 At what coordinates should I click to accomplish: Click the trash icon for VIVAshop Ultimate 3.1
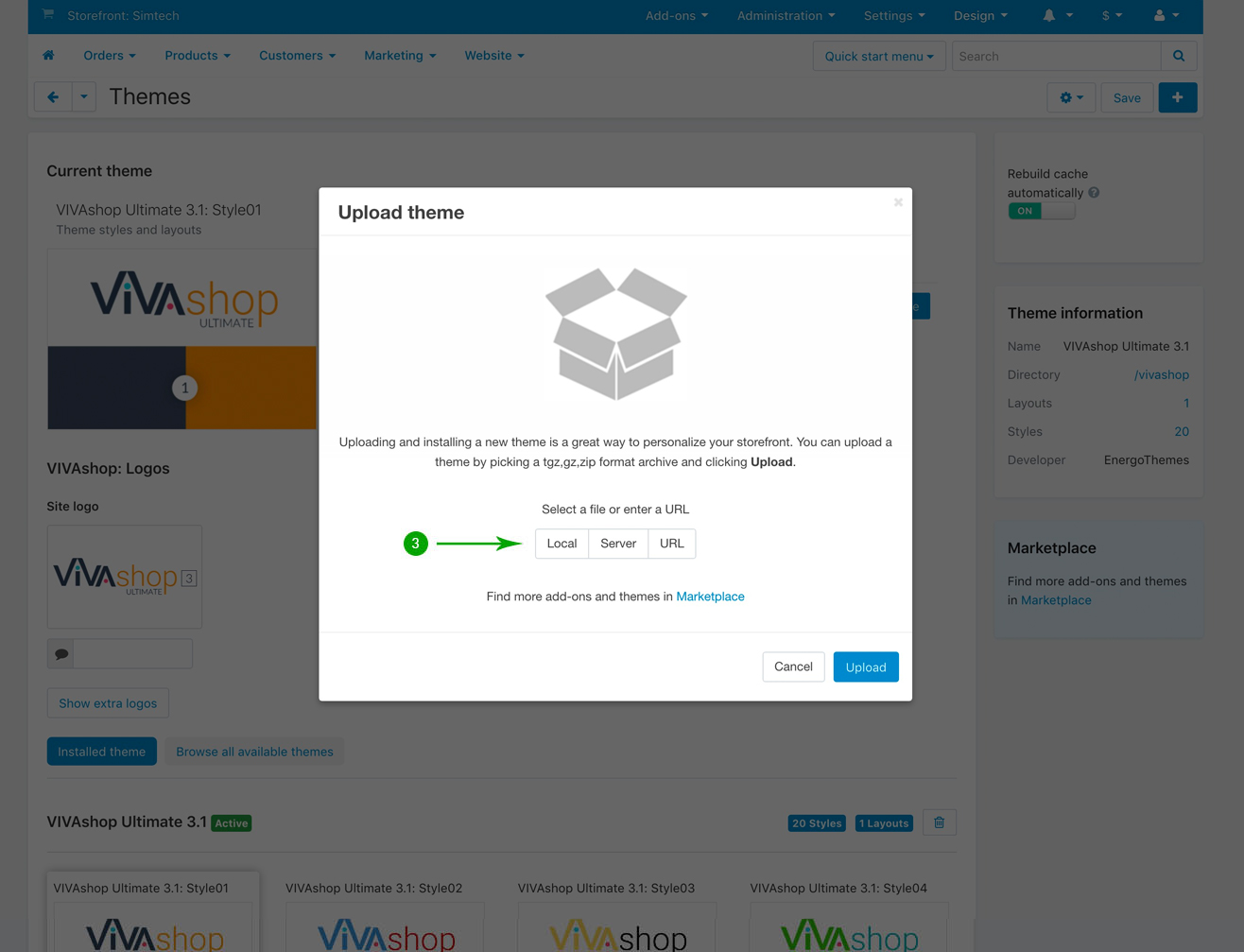pos(939,822)
